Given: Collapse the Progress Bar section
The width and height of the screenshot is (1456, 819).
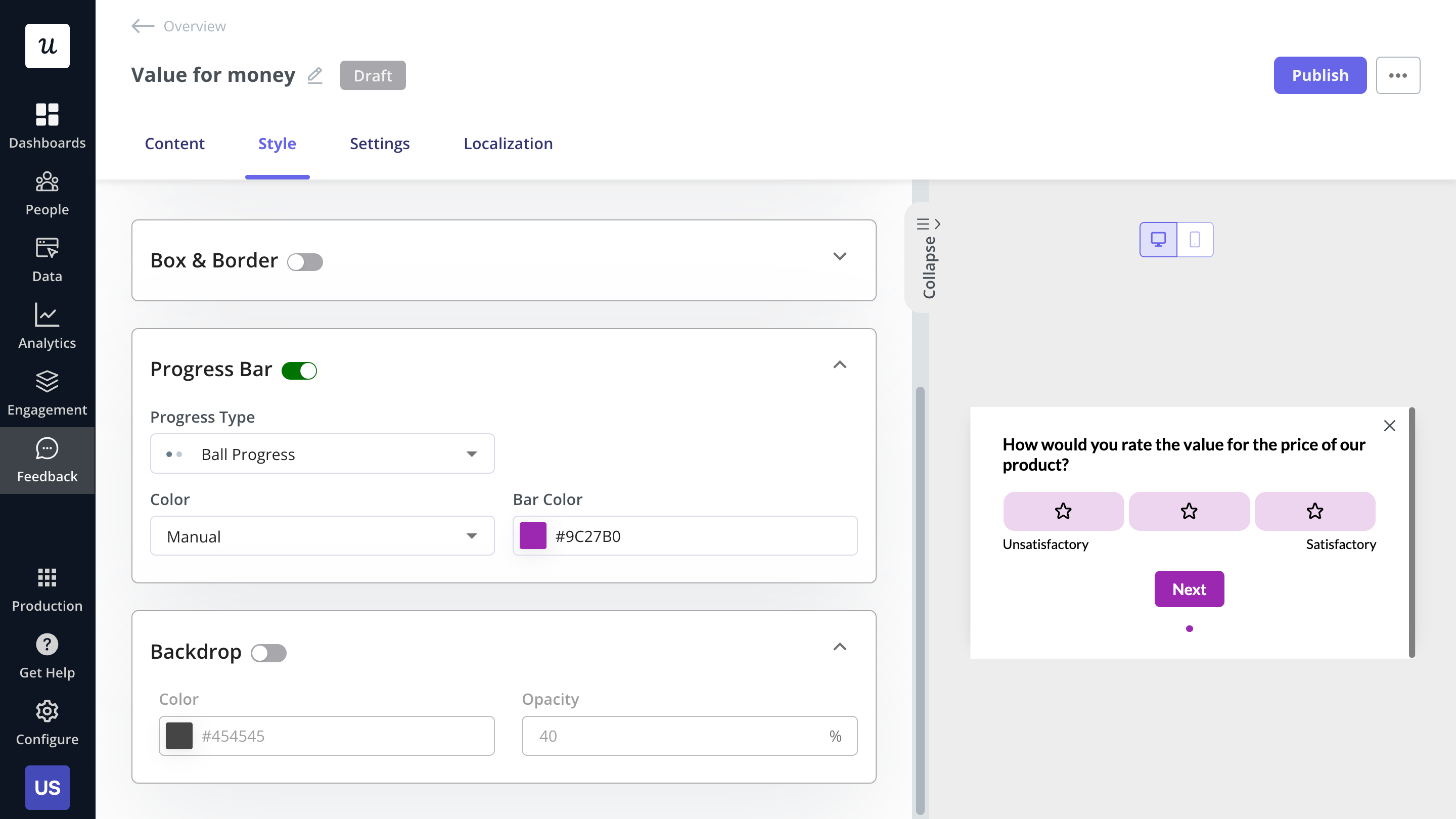Looking at the screenshot, I should coord(840,365).
